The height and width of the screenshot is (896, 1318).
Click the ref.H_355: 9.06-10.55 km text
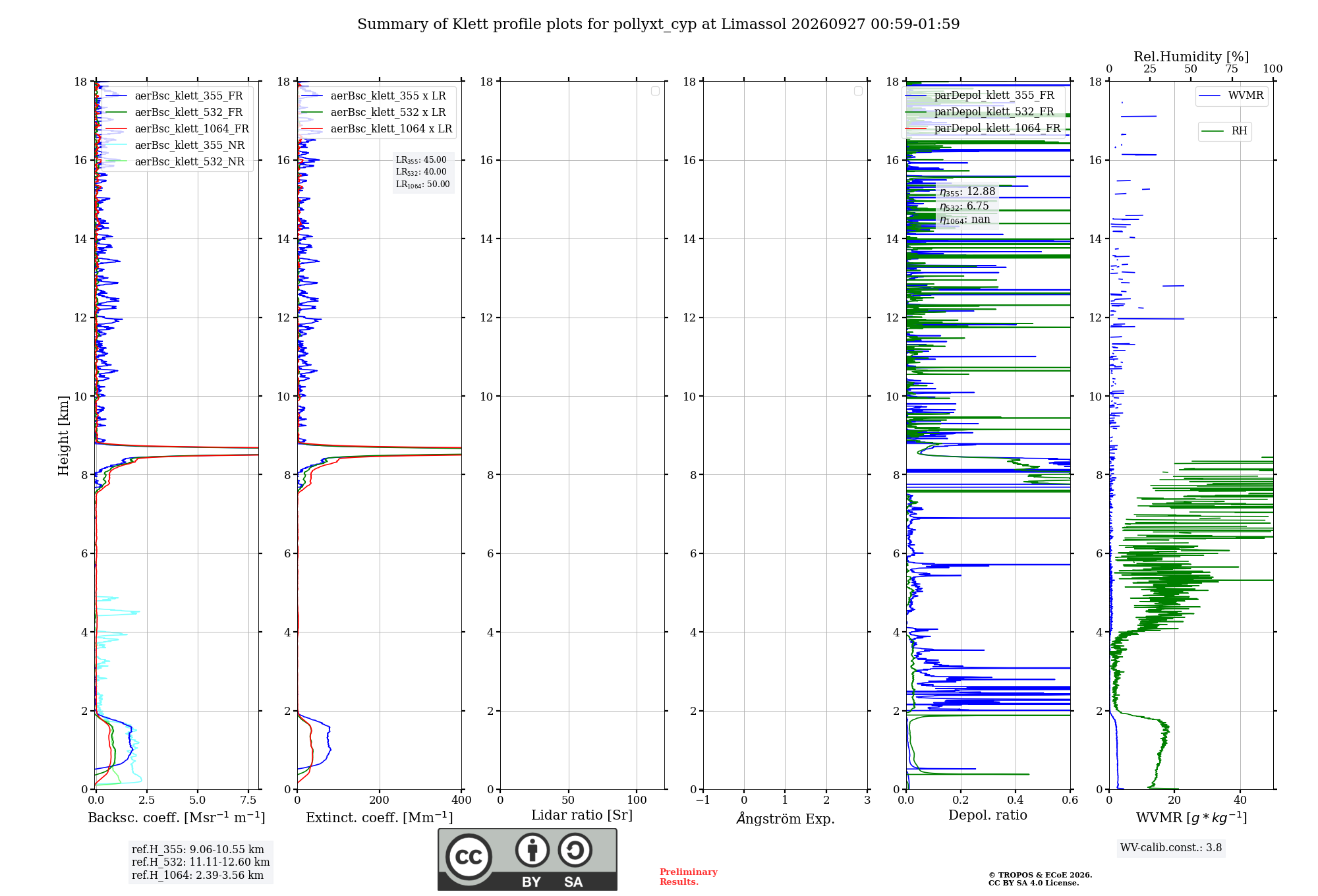198,850
